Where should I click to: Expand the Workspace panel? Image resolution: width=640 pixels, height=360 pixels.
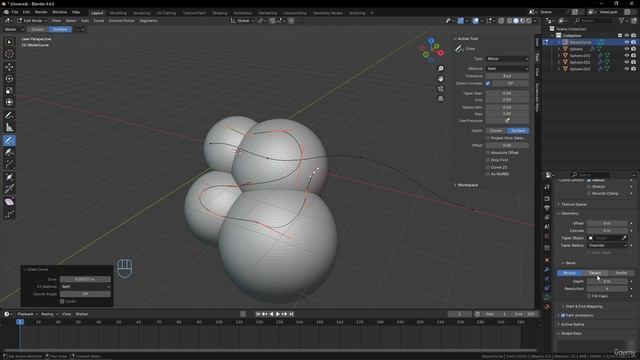pyautogui.click(x=467, y=185)
